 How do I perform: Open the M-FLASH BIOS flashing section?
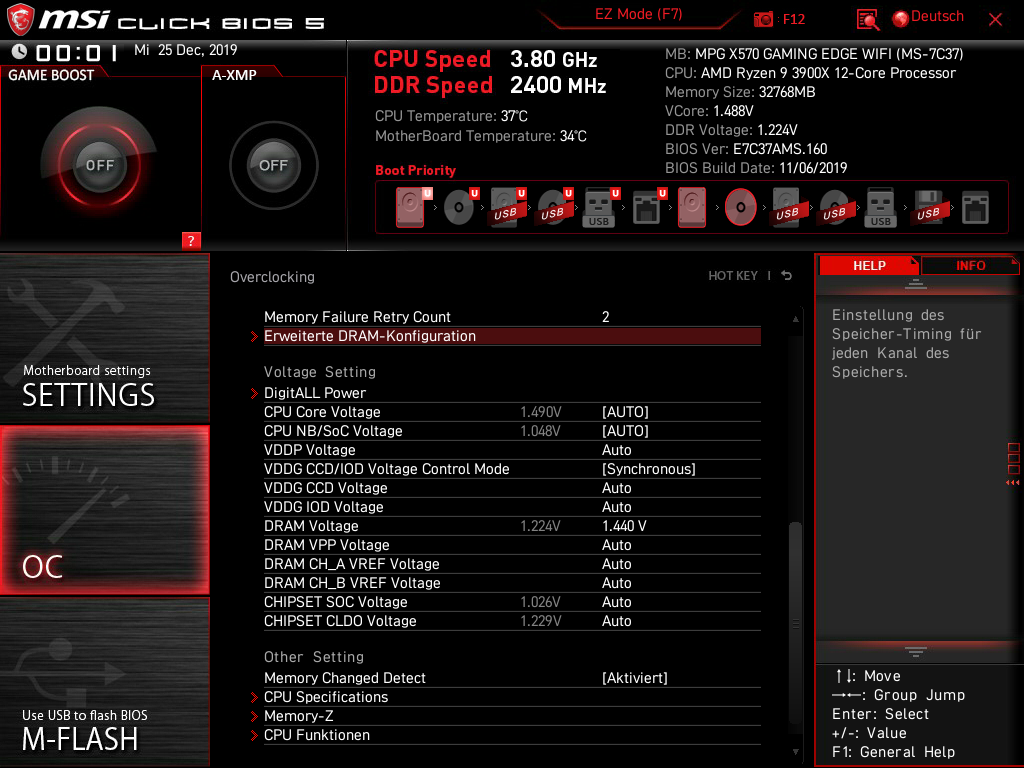pyautogui.click(x=104, y=682)
